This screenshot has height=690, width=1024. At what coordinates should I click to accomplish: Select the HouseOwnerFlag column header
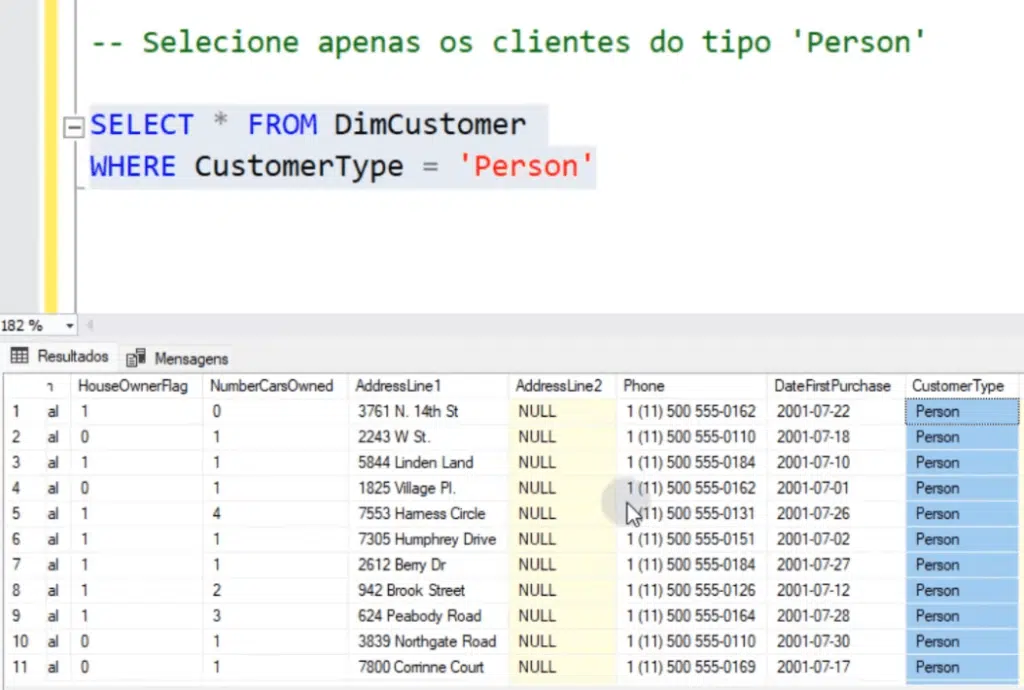point(138,386)
